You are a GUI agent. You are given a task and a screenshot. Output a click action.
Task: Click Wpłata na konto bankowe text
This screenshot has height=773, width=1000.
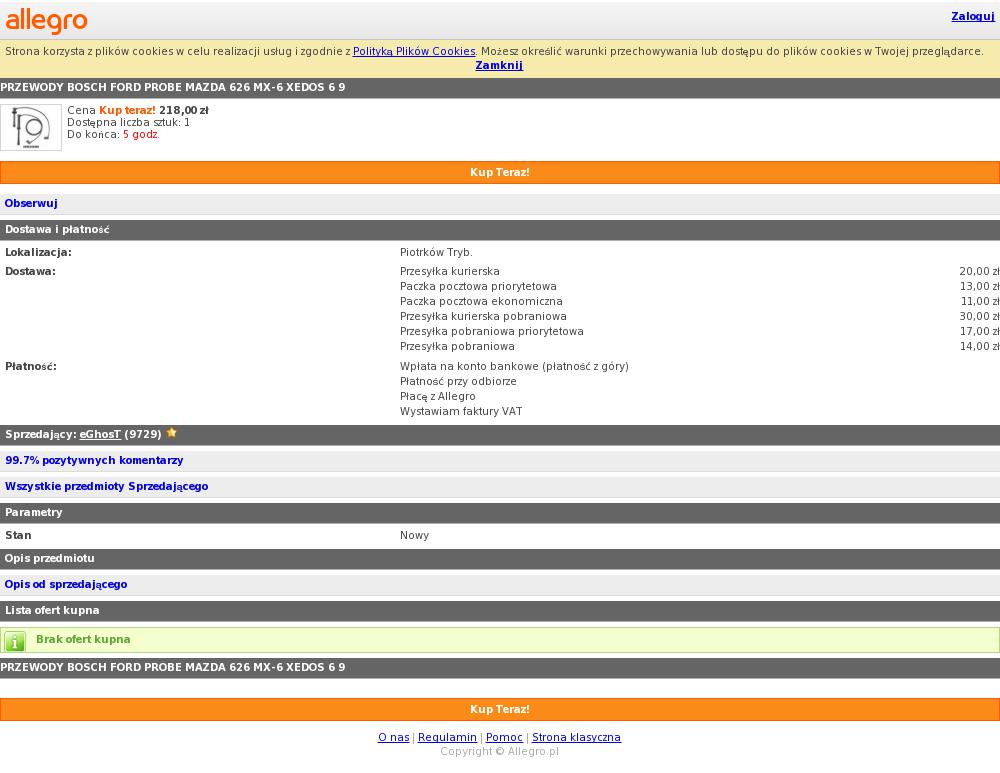pyautogui.click(x=514, y=367)
